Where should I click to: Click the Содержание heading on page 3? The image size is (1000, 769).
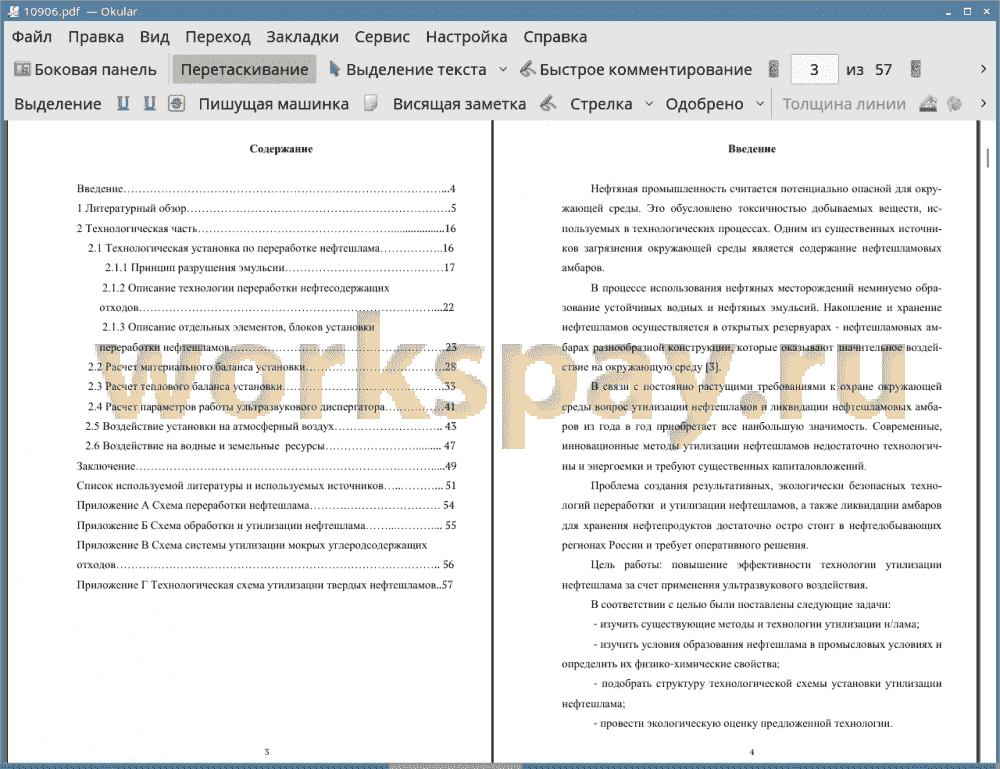(281, 149)
